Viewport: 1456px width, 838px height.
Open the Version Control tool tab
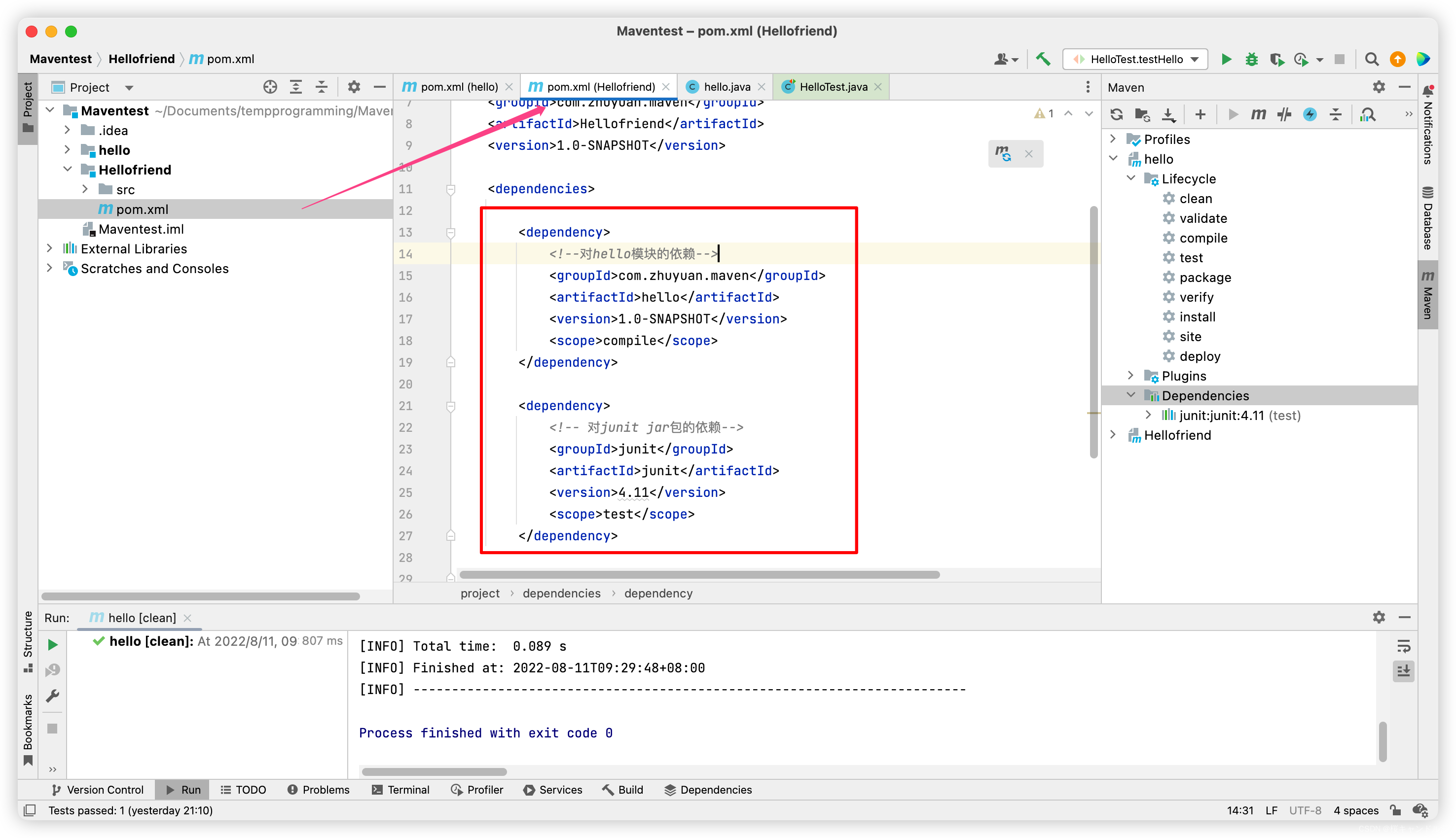click(97, 789)
